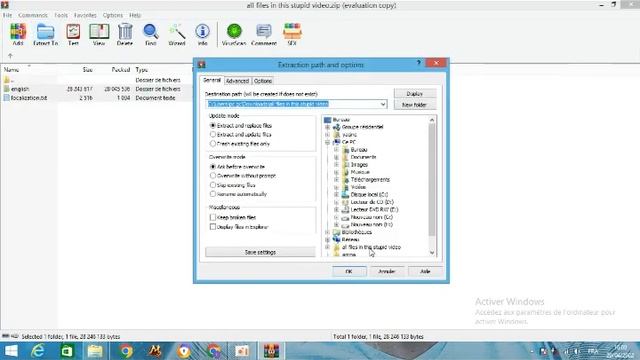Open the Tools menu

click(61, 15)
